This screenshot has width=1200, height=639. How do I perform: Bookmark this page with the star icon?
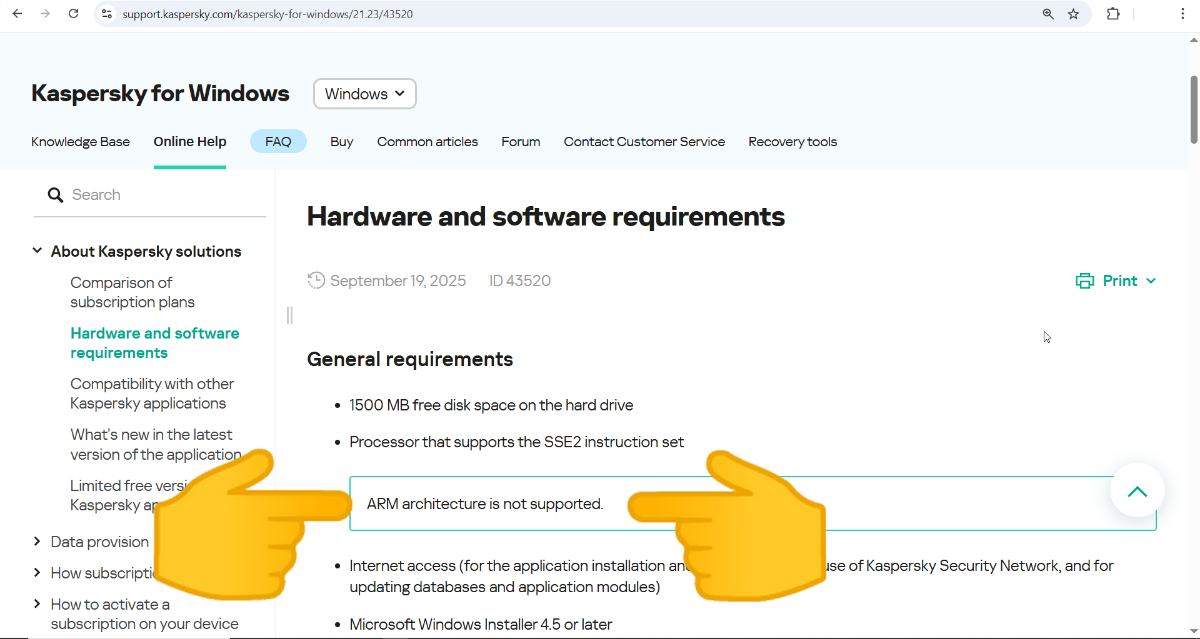(1074, 14)
